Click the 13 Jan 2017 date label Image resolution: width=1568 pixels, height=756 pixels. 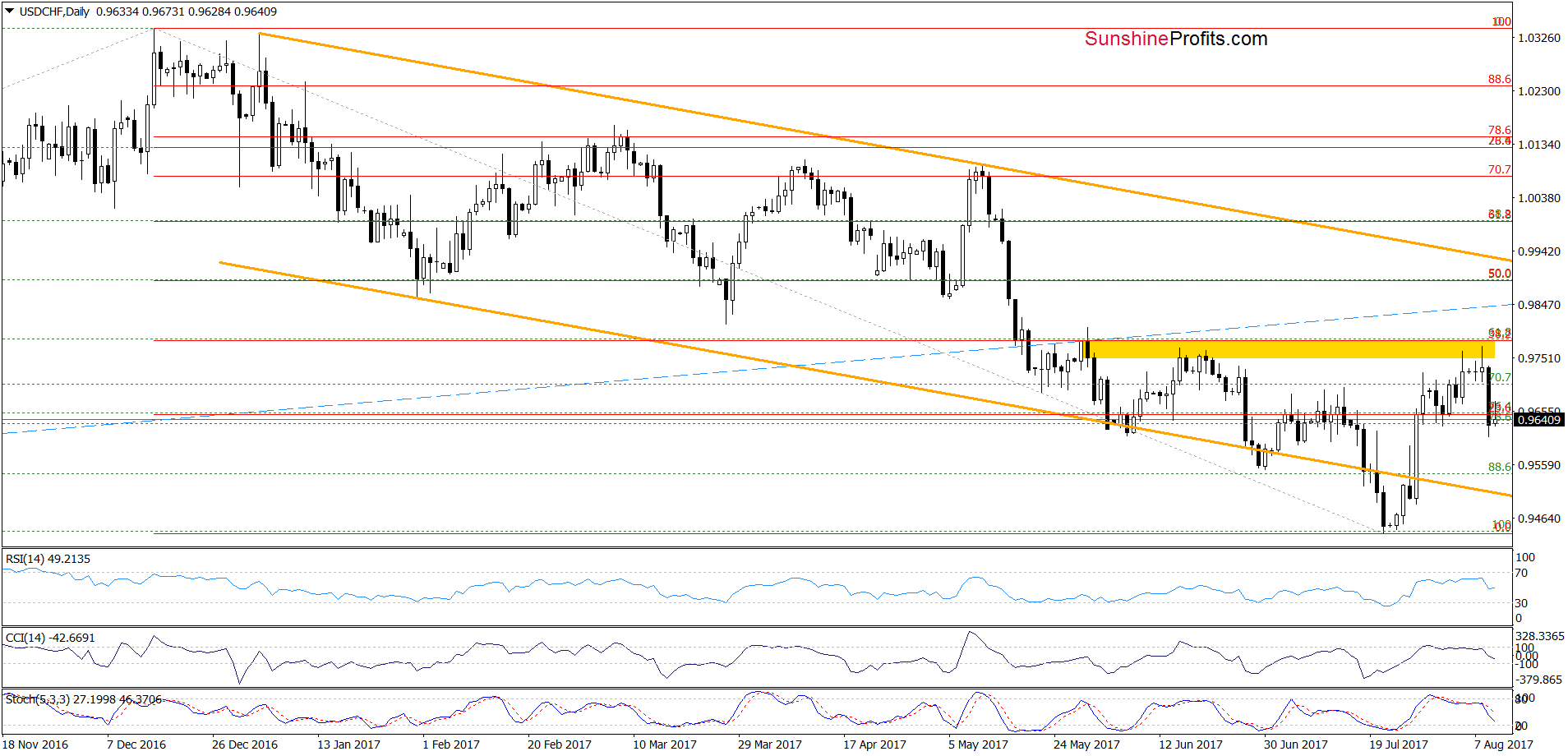(x=348, y=744)
